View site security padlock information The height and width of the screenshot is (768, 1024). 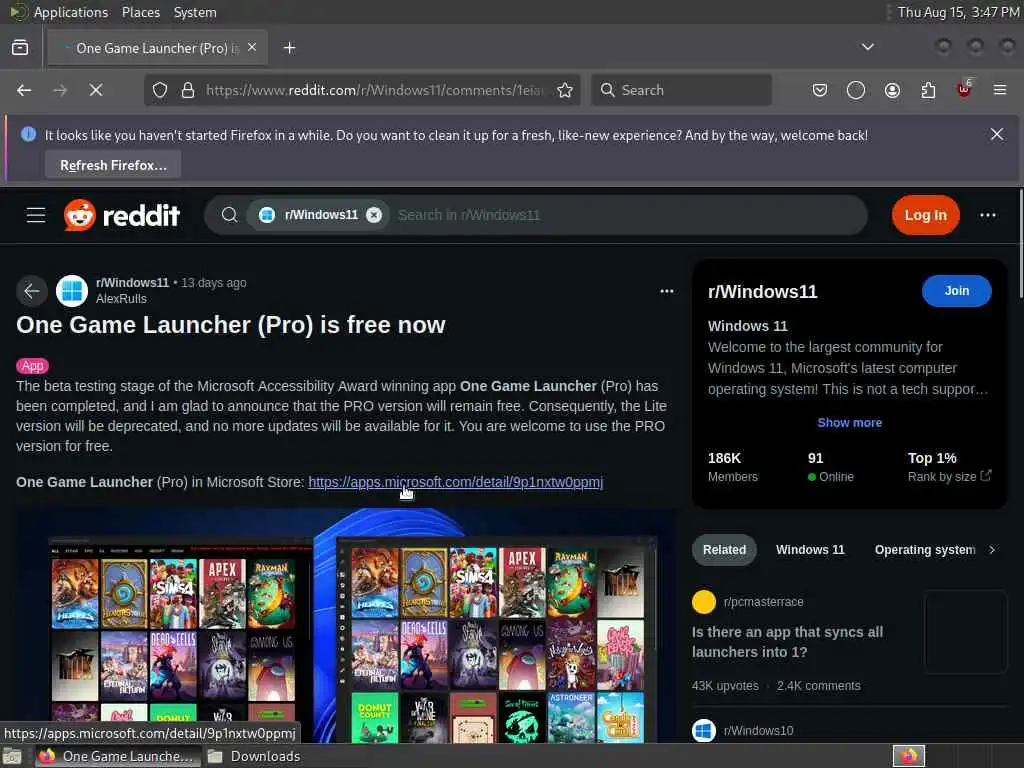coord(188,90)
